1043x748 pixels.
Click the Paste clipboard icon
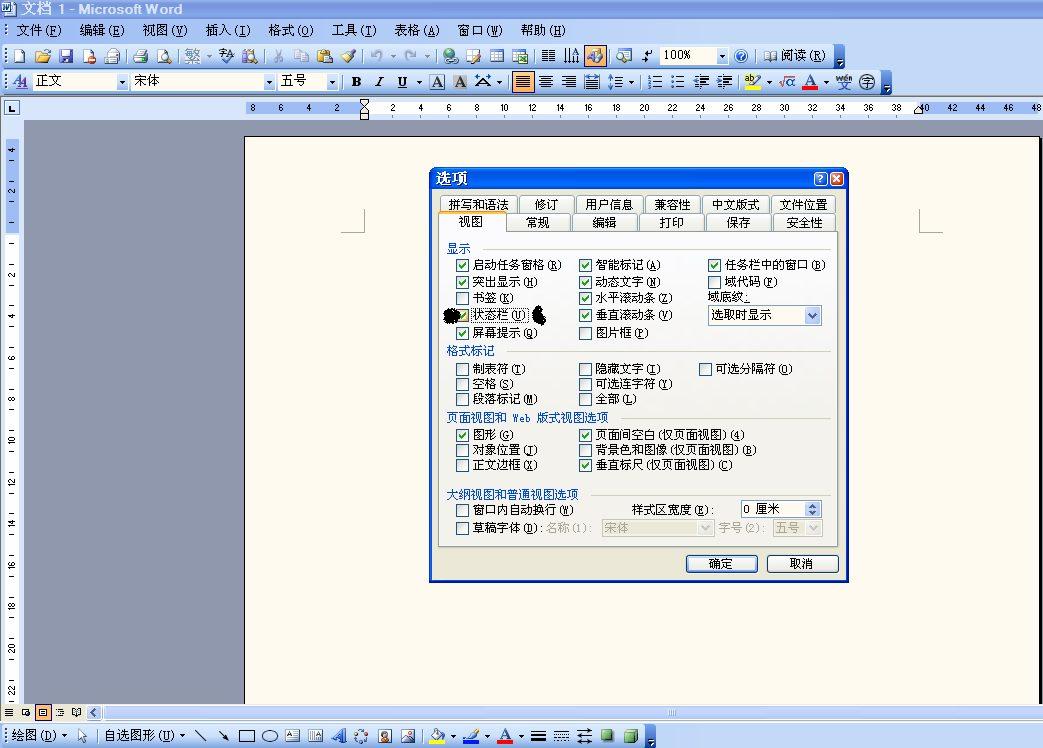325,56
